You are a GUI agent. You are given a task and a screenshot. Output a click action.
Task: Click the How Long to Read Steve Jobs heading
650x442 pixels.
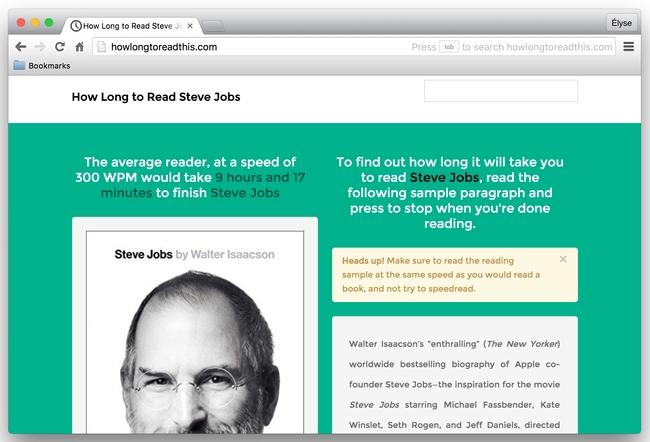point(156,97)
